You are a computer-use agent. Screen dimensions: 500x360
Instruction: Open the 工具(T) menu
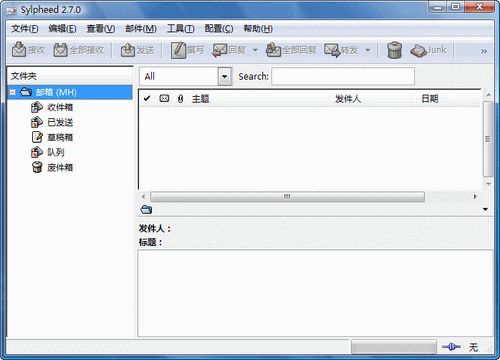(x=181, y=29)
